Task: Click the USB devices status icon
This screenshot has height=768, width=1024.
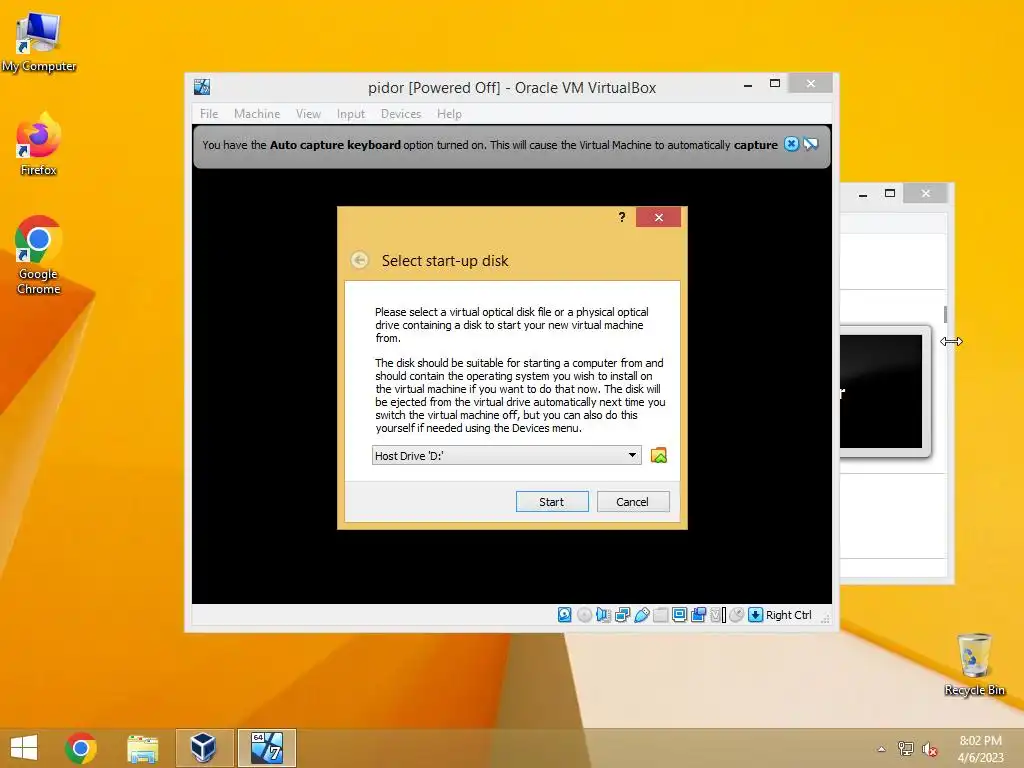Action: [641, 615]
